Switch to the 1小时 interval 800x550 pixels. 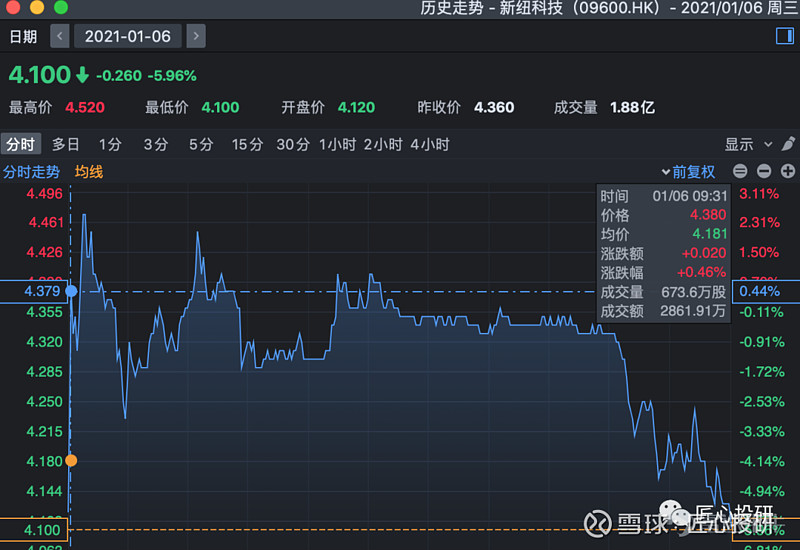click(337, 144)
